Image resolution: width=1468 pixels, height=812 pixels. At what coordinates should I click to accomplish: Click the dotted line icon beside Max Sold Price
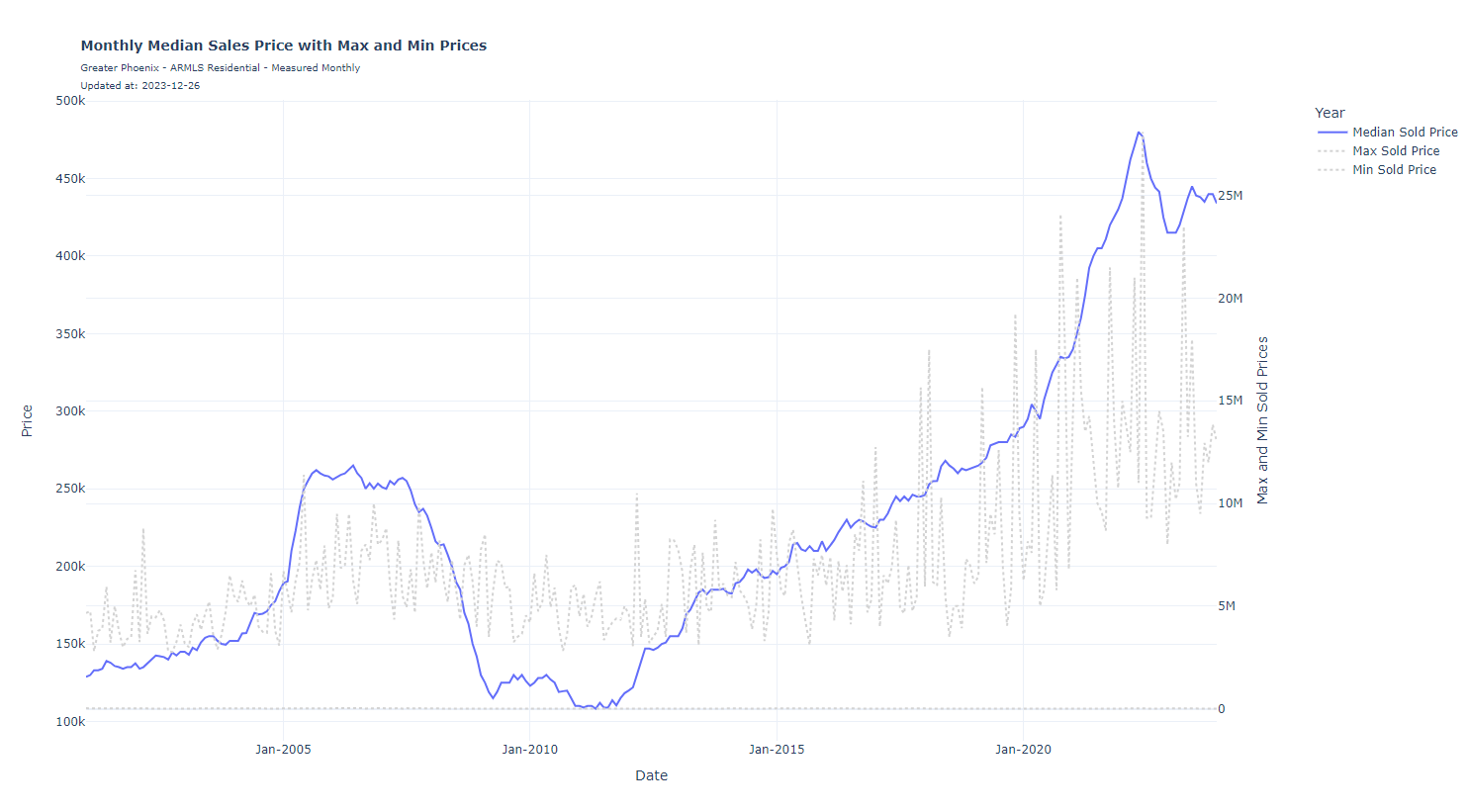[x=1331, y=151]
